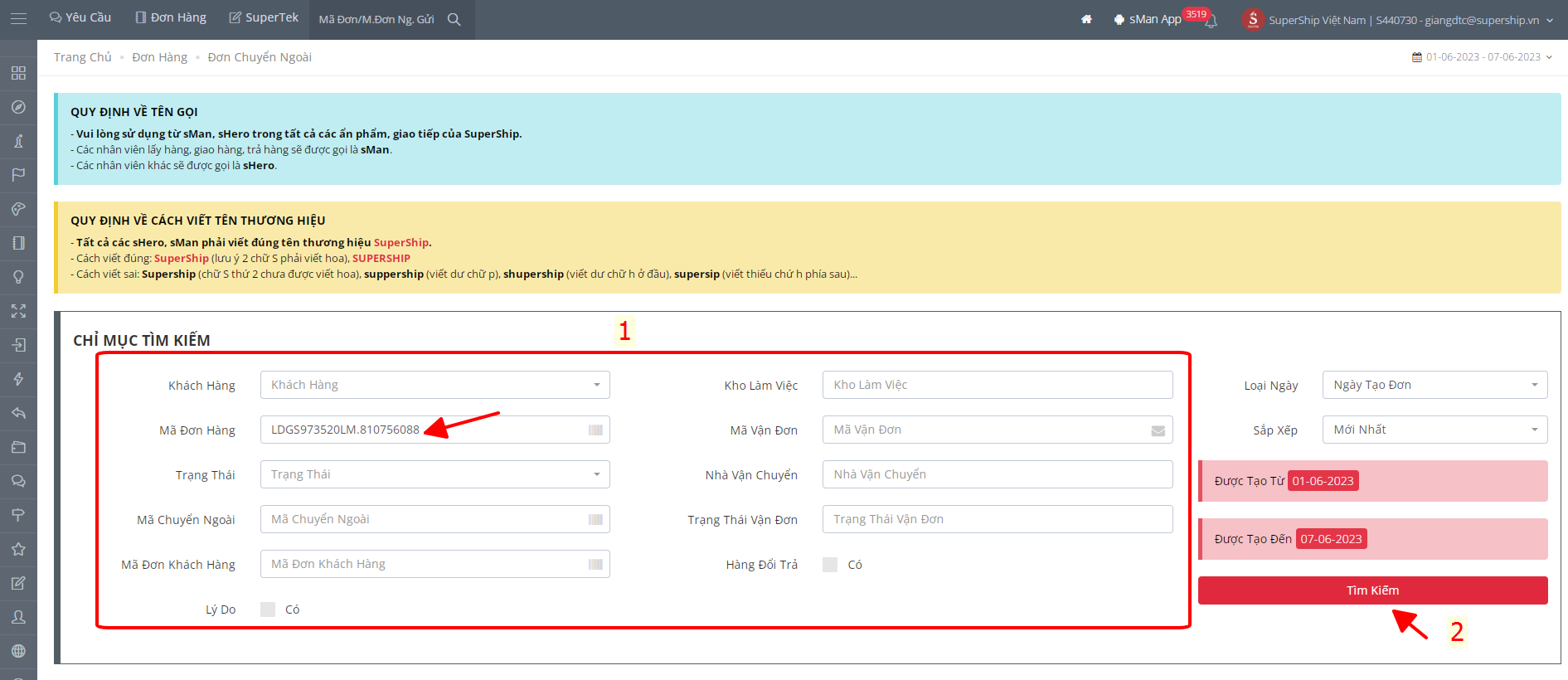Viewport: 1568px width, 680px height.
Task: Open the SuperTek menu
Action: [264, 17]
